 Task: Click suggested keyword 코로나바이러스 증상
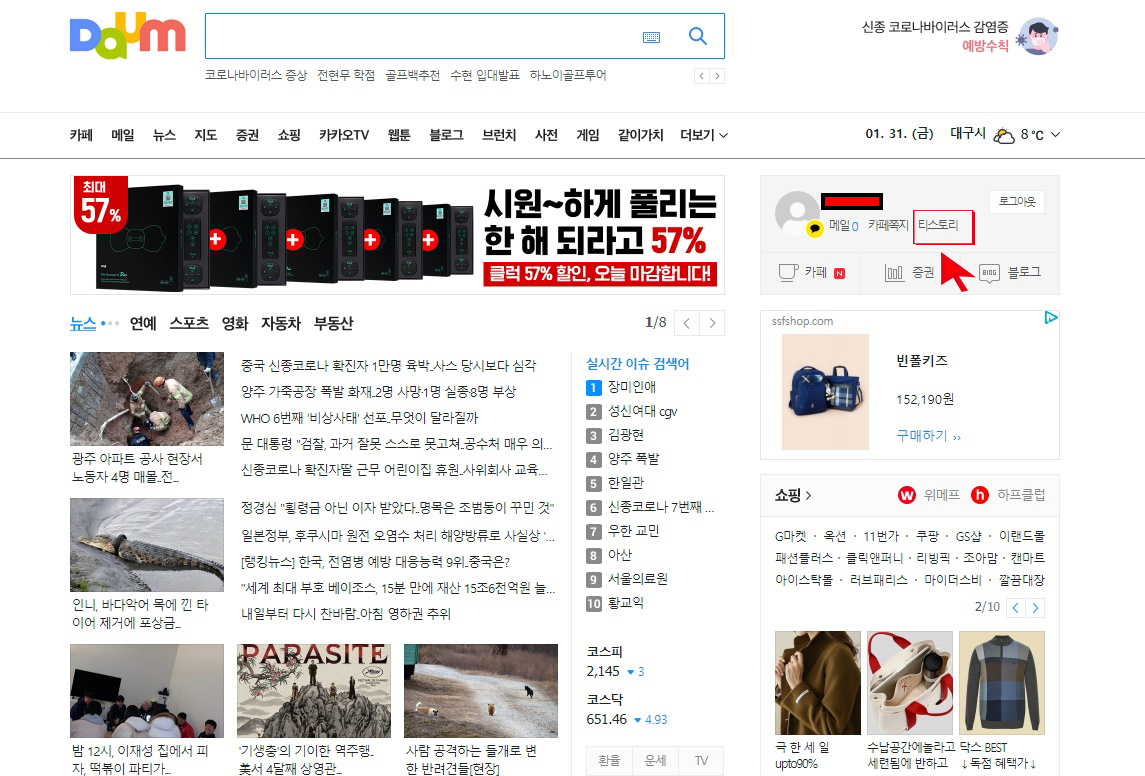256,75
